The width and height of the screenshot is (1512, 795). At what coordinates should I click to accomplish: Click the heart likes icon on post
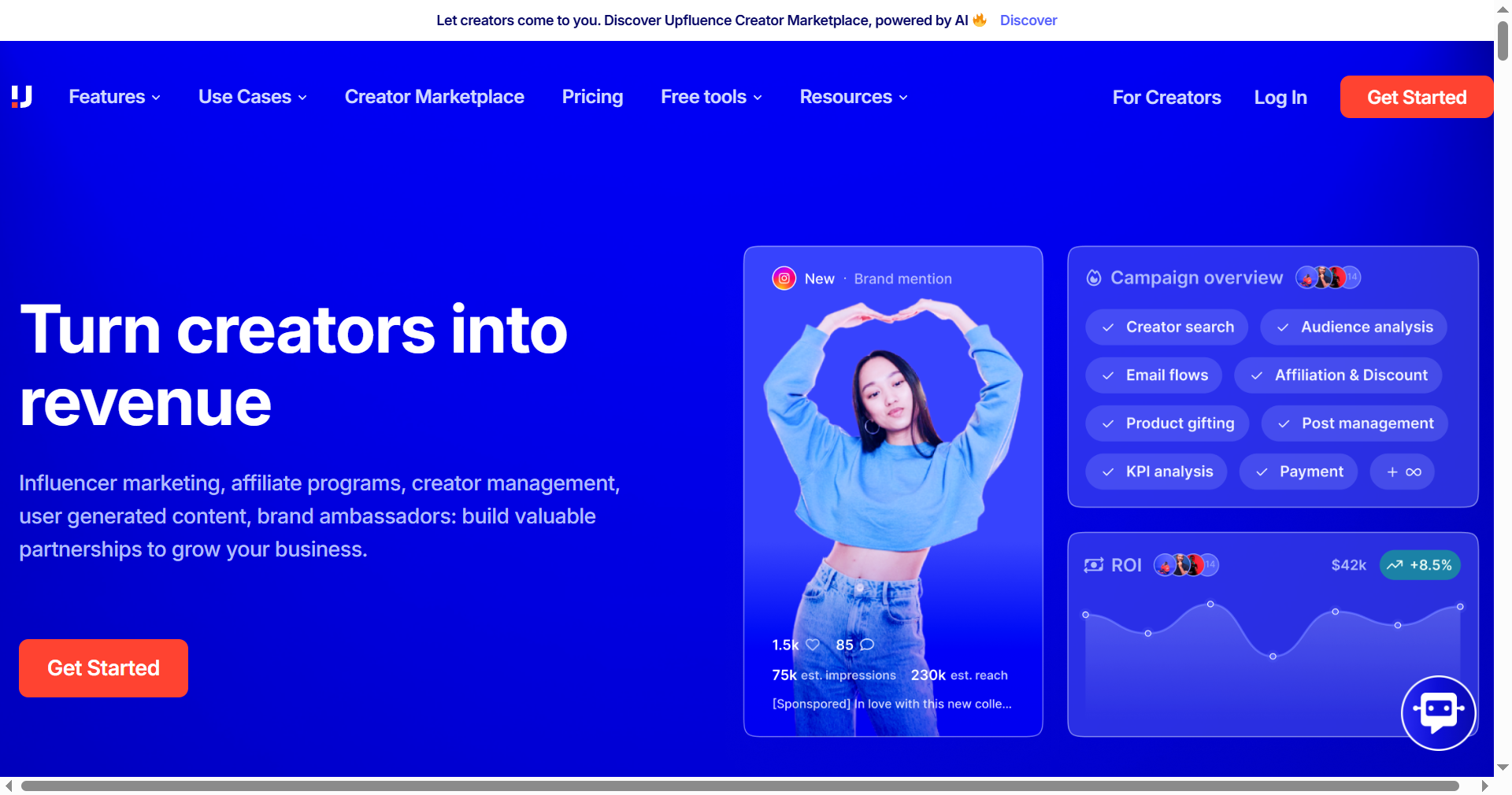pos(813,645)
